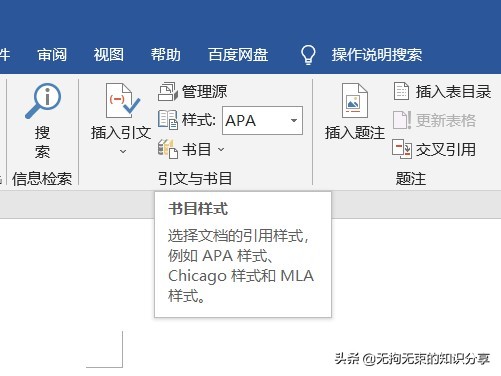The image size is (501, 376).
Task: Click the 更新表格 icon
Action: coord(402,120)
